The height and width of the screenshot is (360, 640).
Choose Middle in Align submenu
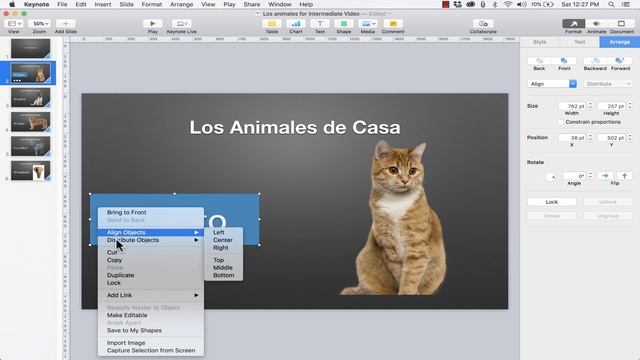(x=223, y=268)
